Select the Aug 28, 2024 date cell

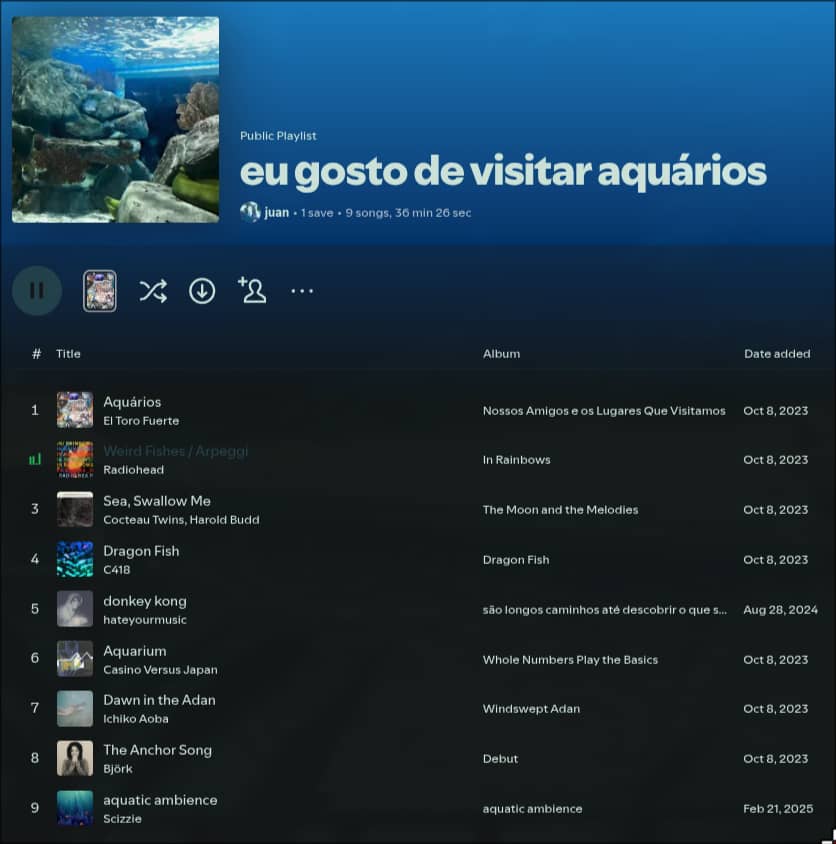pos(780,610)
